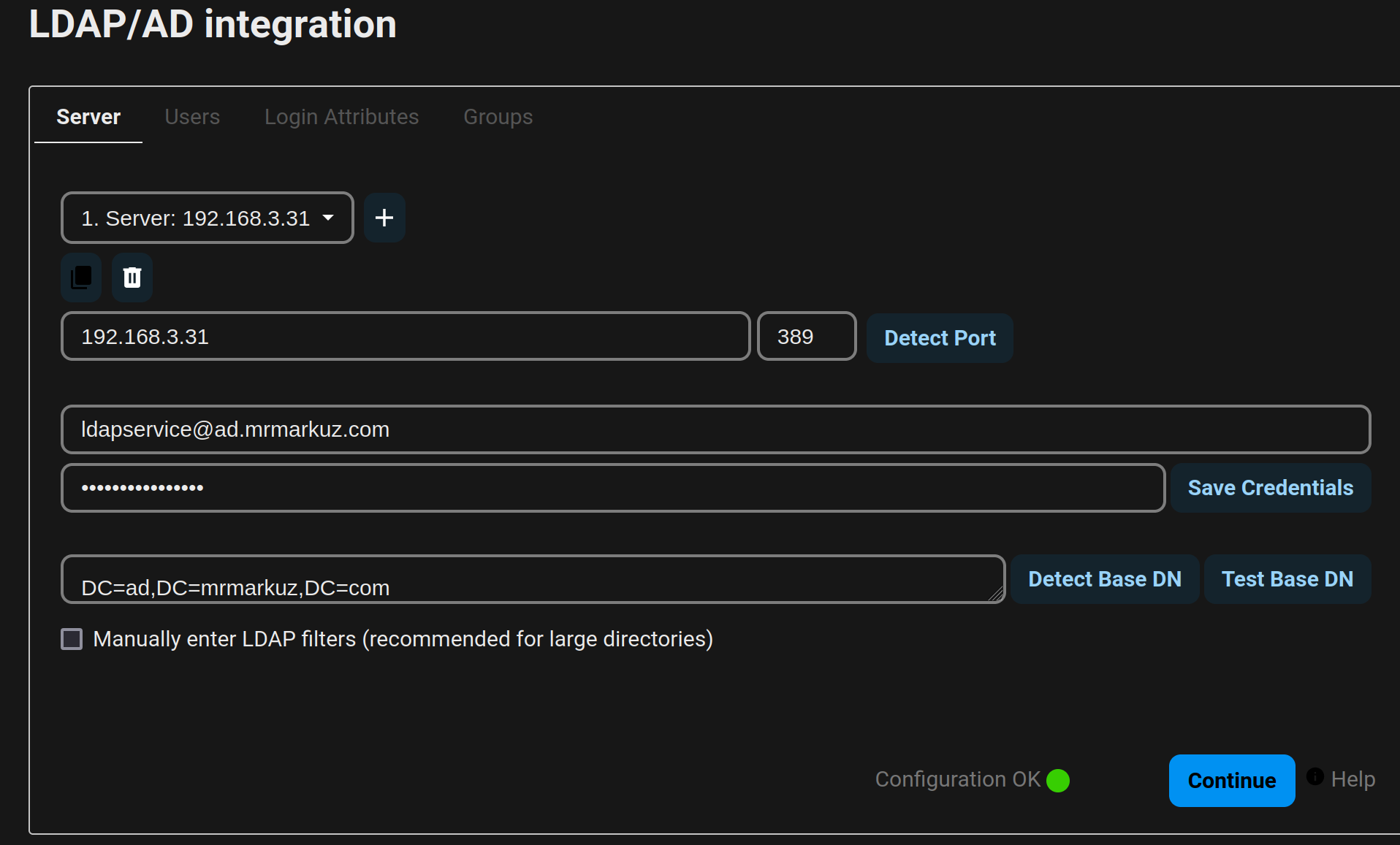The height and width of the screenshot is (845, 1400).
Task: Go to the Groups tab
Action: [498, 117]
